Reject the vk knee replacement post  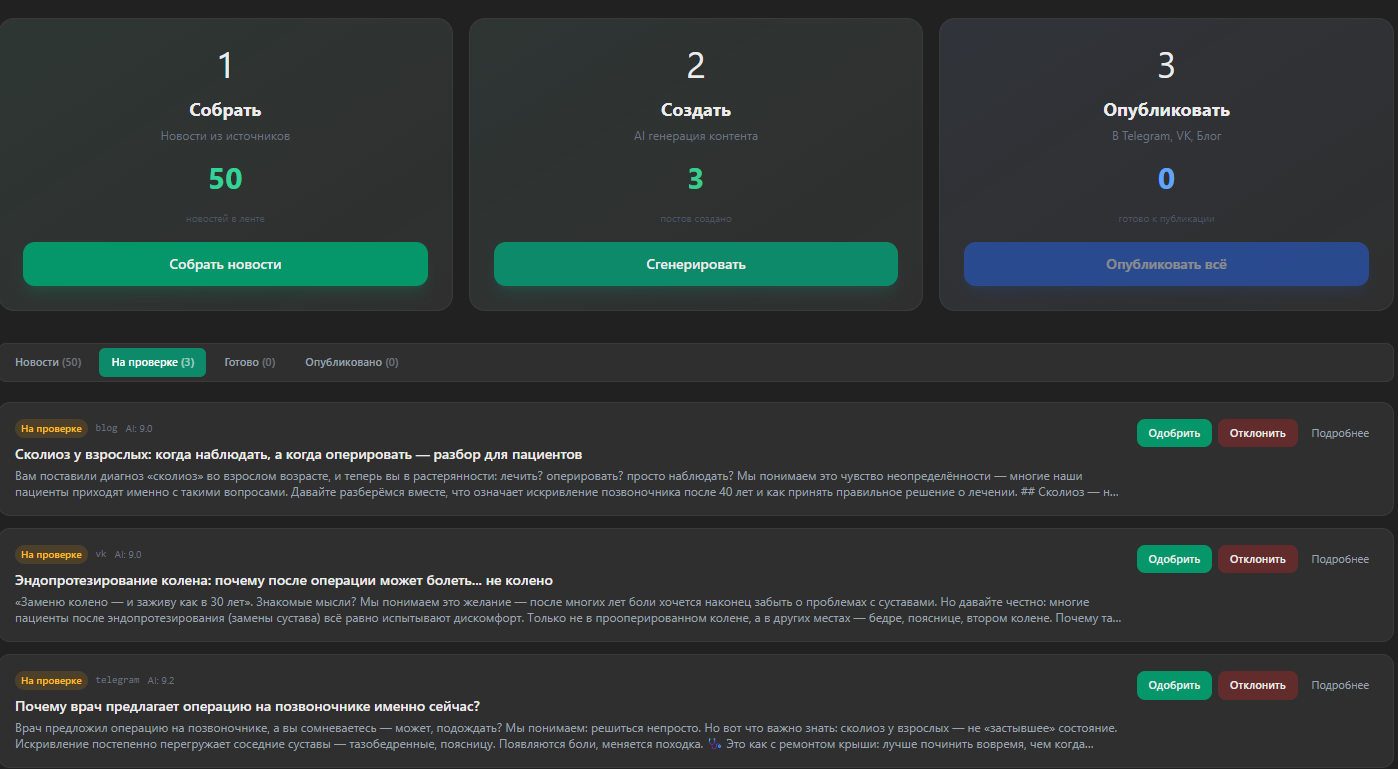[x=1257, y=559]
